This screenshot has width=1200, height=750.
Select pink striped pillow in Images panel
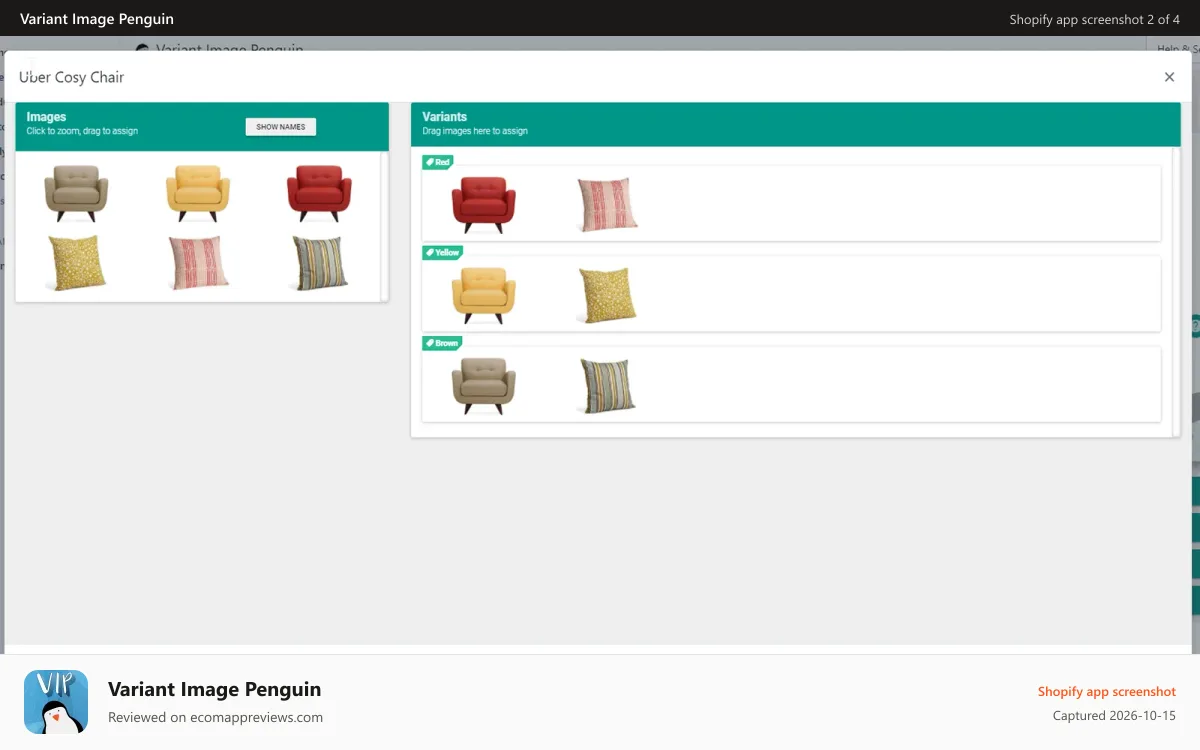pyautogui.click(x=198, y=263)
